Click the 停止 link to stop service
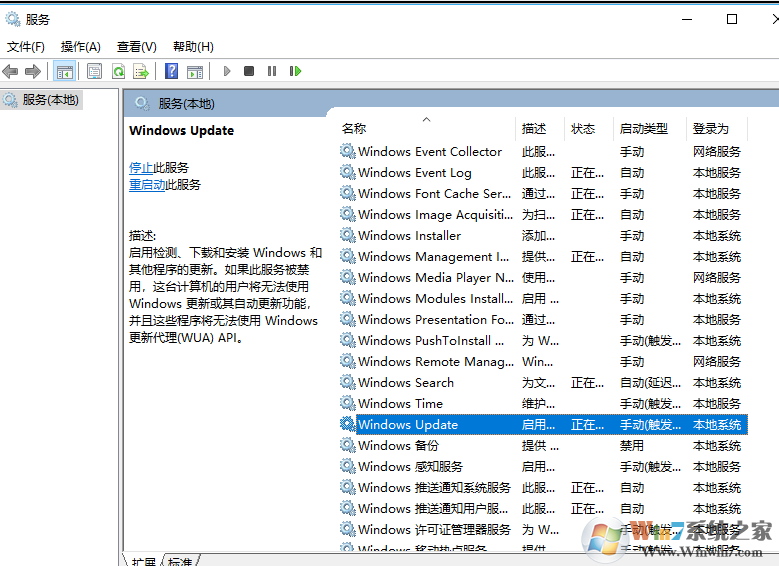This screenshot has height=566, width=779. point(141,167)
